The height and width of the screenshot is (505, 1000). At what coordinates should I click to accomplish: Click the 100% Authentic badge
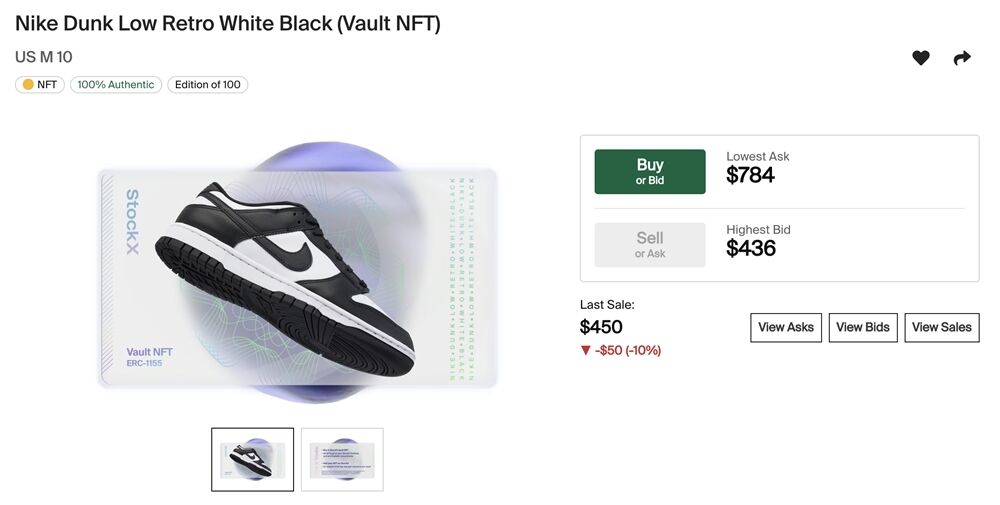coord(116,85)
